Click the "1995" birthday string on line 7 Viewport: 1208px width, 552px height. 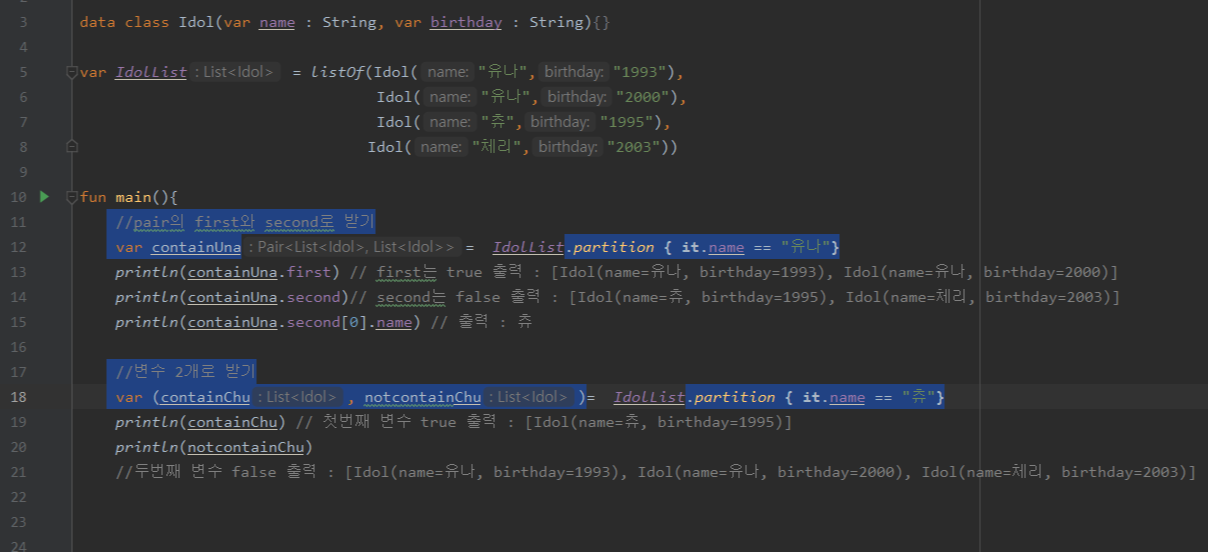628,122
